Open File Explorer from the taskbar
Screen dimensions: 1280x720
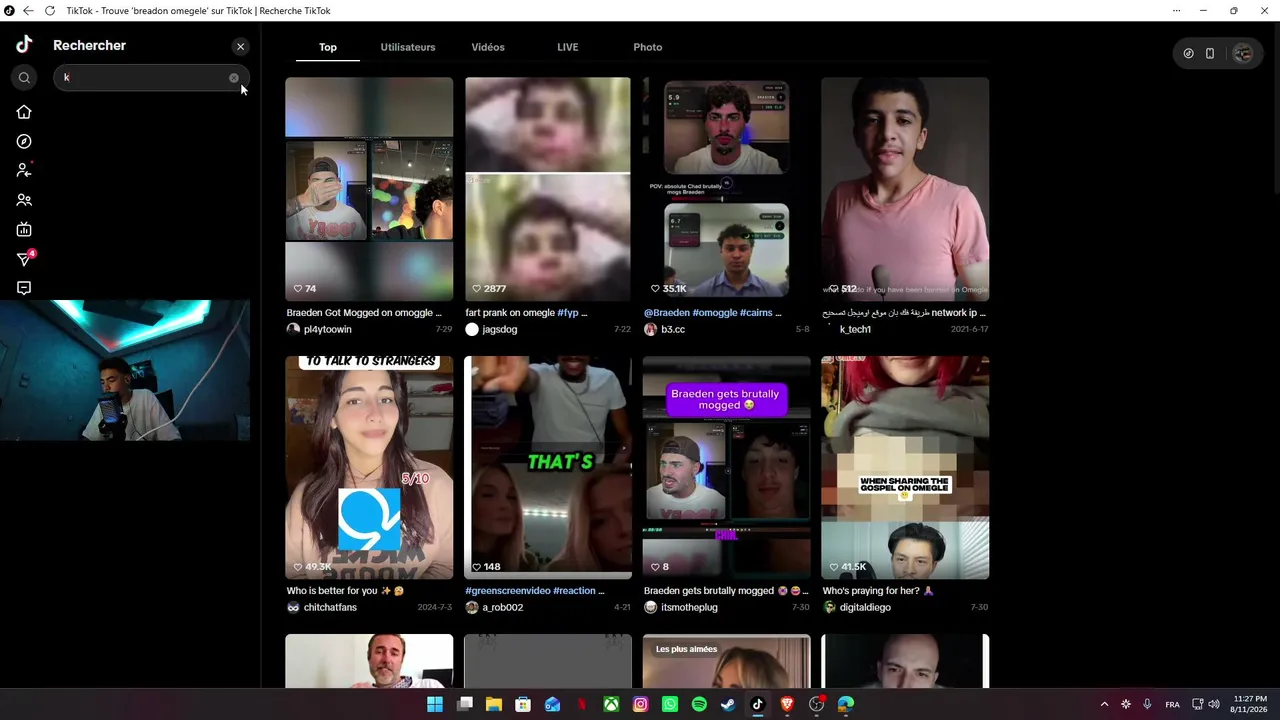(x=493, y=704)
